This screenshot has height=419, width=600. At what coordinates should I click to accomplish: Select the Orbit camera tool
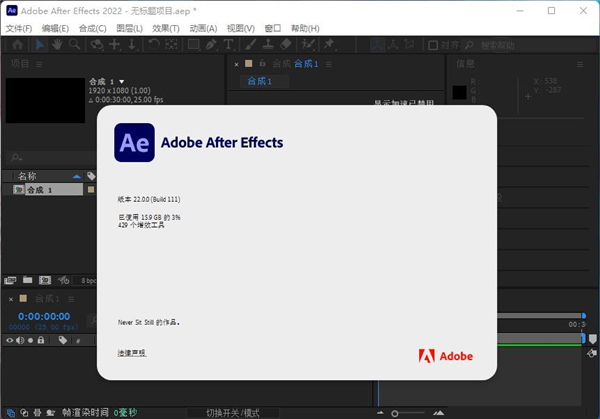pos(96,45)
